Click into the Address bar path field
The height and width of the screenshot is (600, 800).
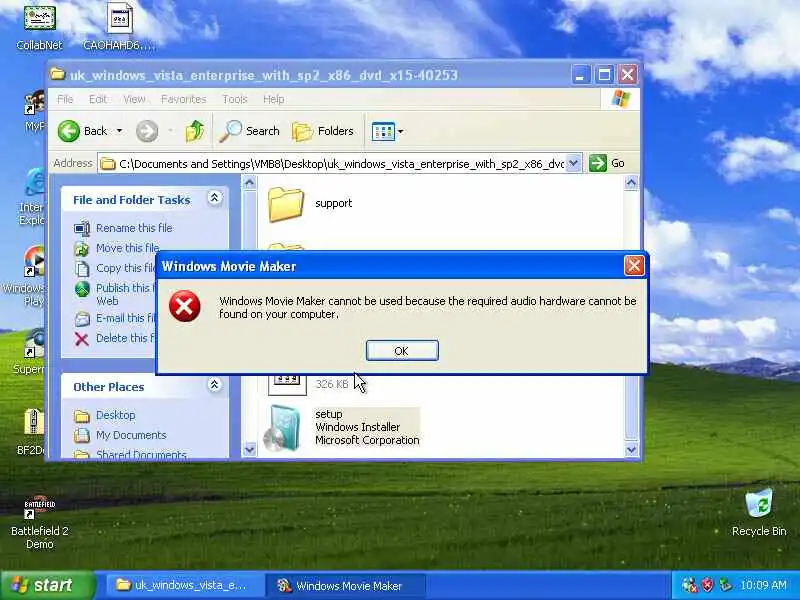pos(333,164)
